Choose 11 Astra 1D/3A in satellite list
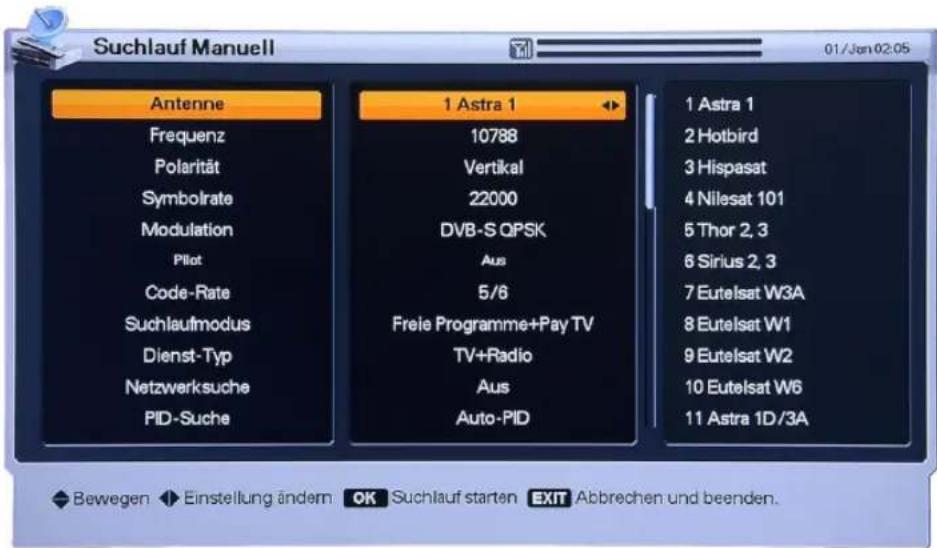937x548 pixels. (x=746, y=418)
